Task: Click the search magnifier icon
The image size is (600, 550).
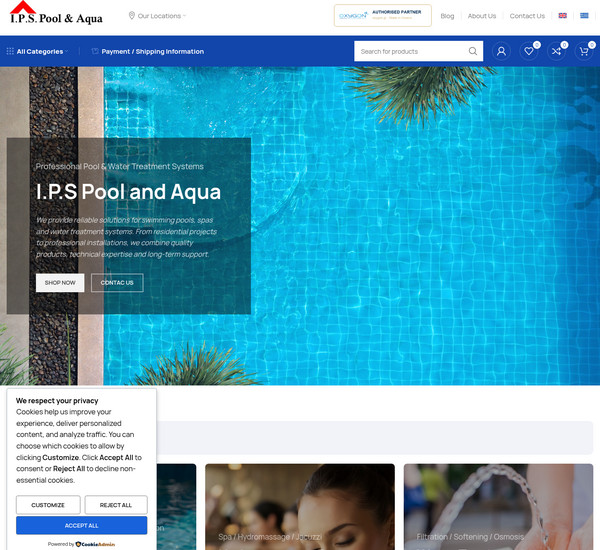Action: [x=473, y=51]
